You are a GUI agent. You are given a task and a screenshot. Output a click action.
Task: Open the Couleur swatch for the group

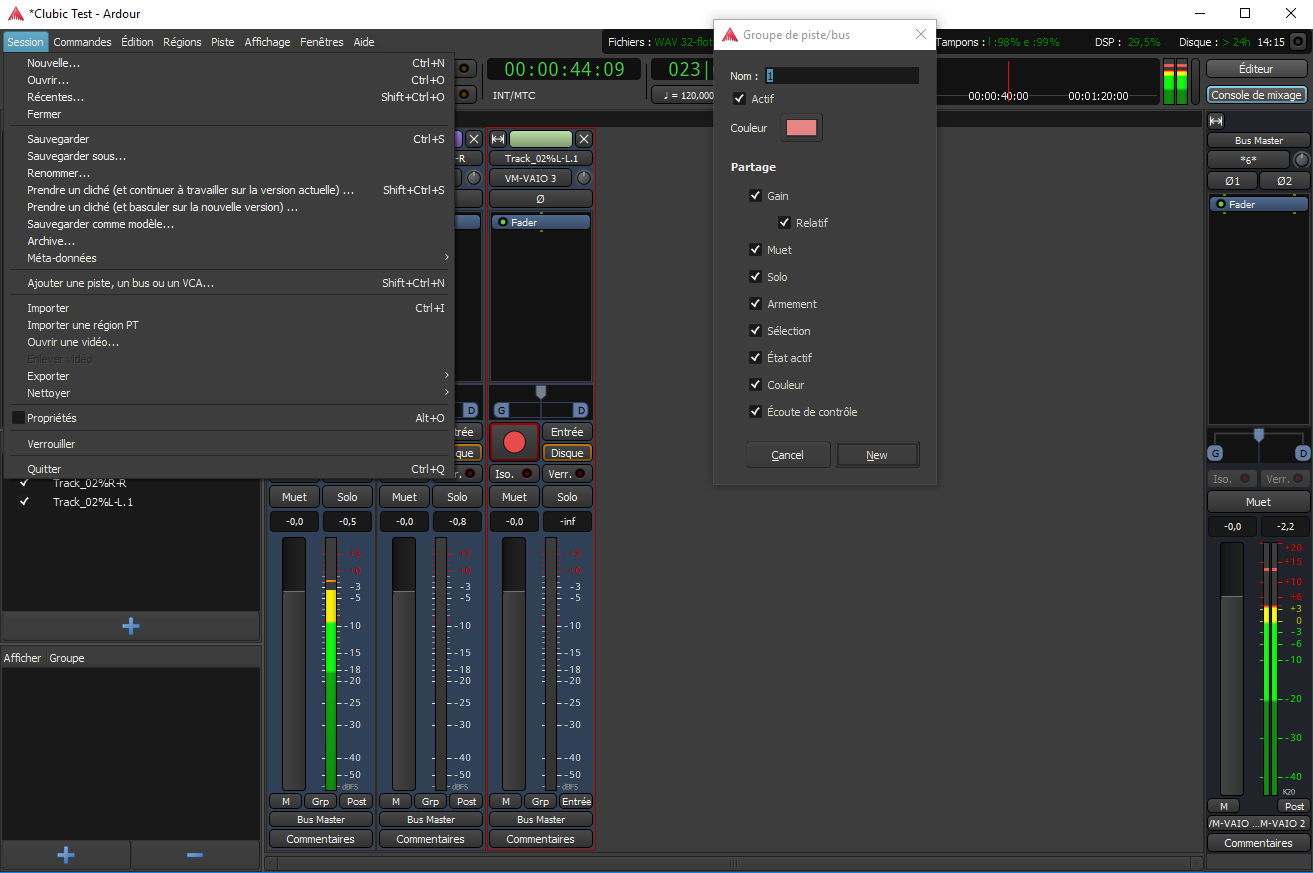801,128
